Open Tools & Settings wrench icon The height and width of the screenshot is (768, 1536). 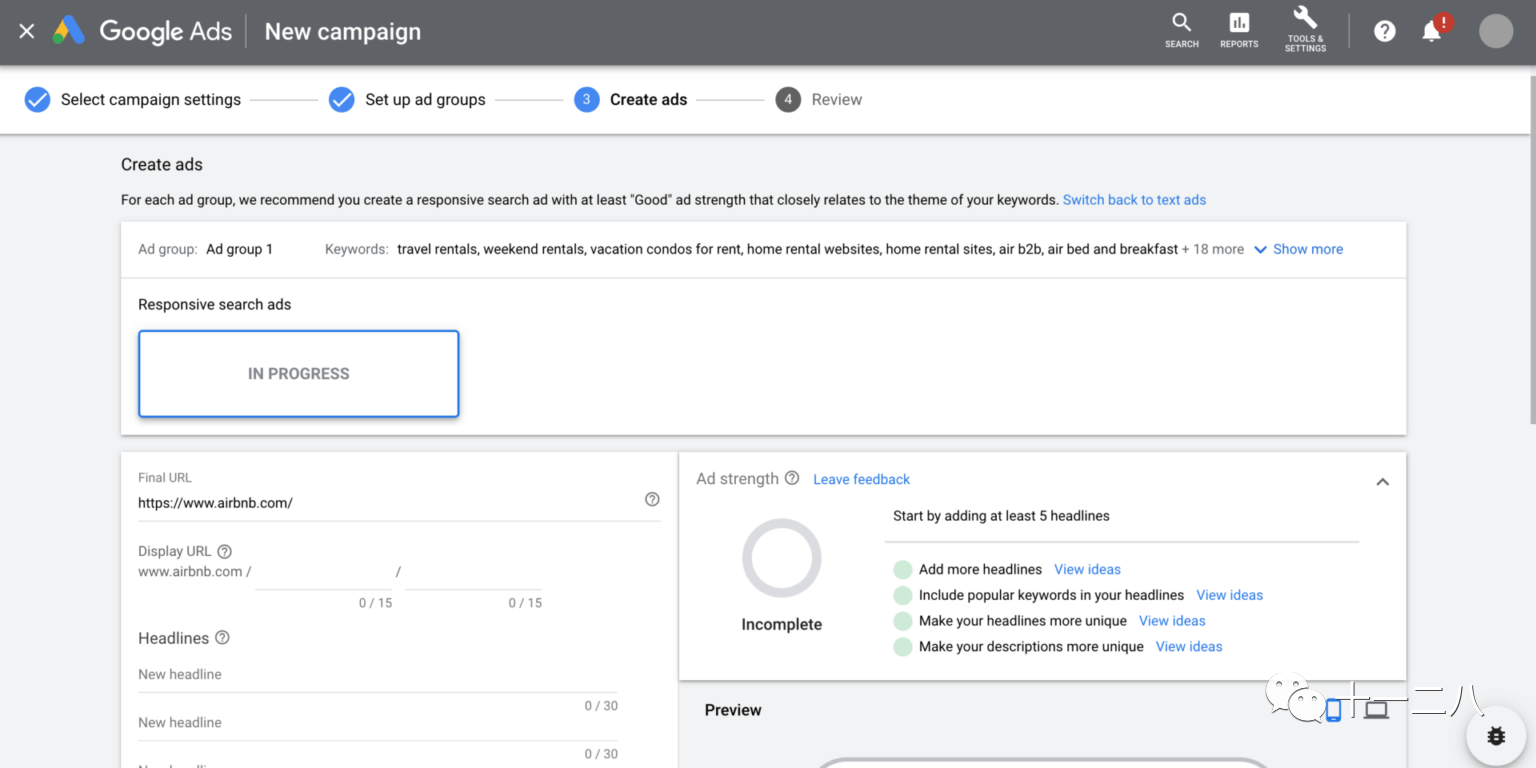1305,28
